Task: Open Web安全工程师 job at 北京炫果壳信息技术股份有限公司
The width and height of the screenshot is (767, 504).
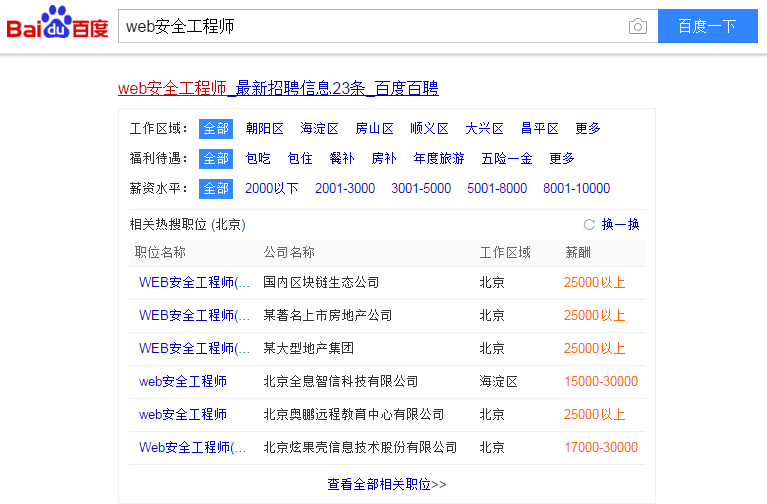Action: 192,447
